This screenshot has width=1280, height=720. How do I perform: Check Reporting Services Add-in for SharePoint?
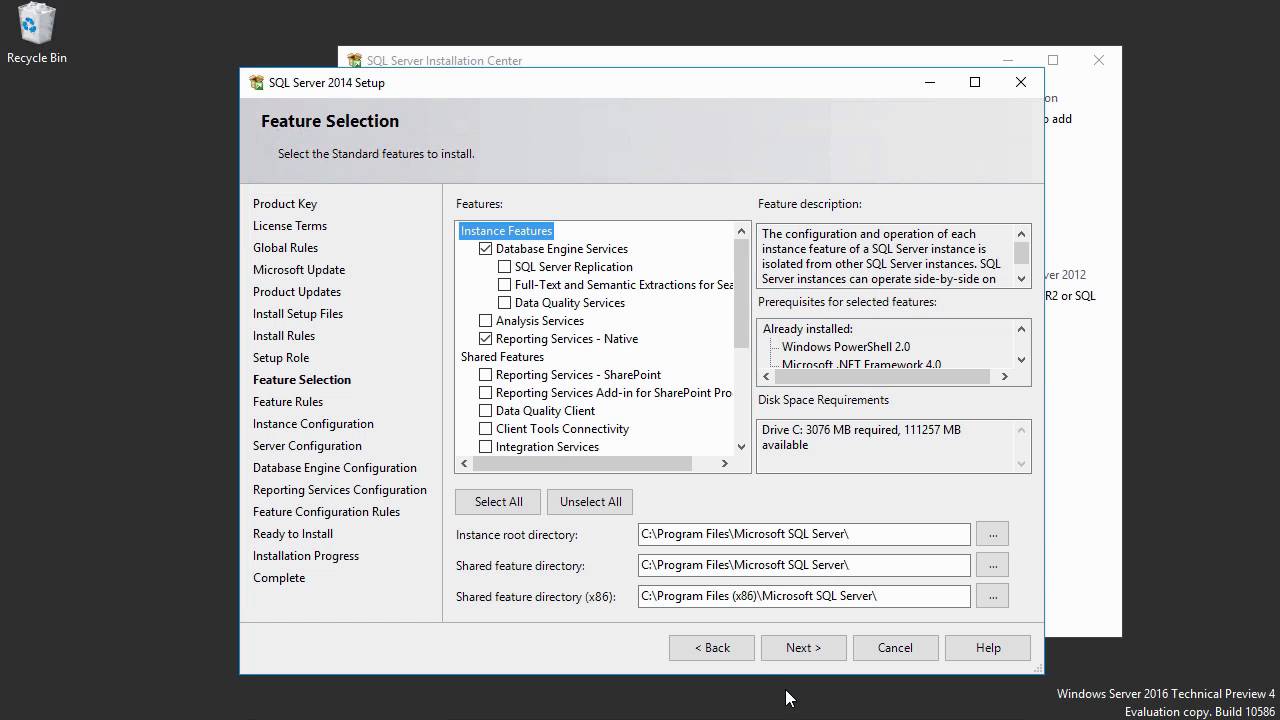point(486,393)
